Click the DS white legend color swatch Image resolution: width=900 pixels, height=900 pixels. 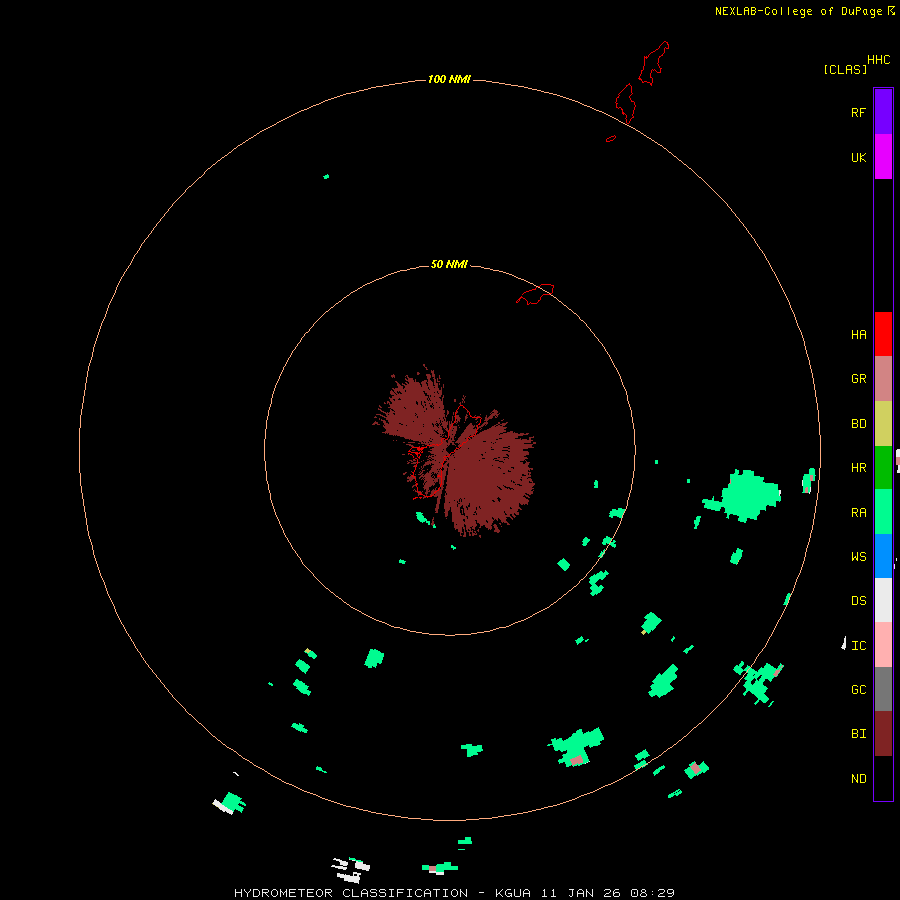click(x=883, y=600)
